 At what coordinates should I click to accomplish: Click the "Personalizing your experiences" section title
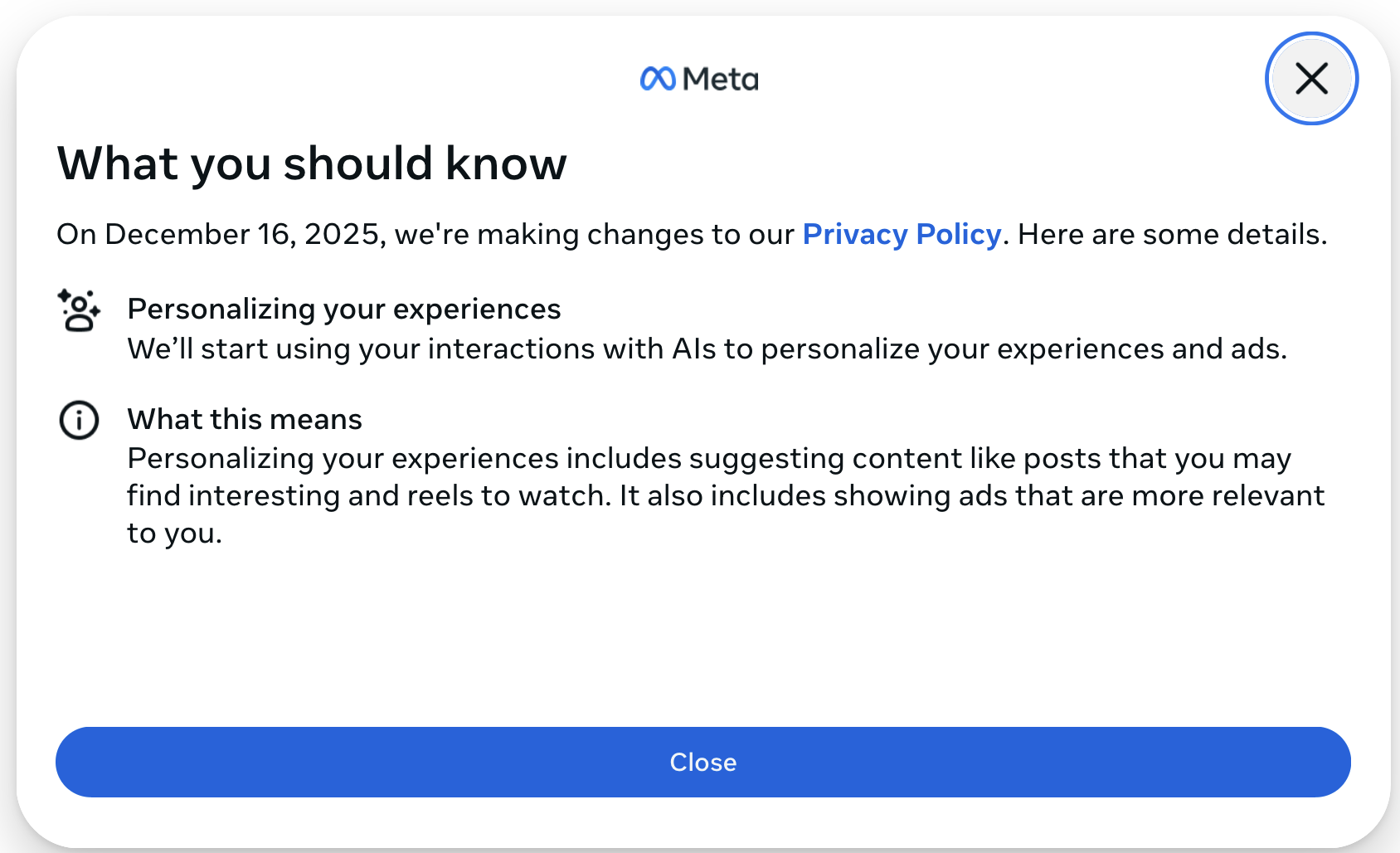click(344, 309)
